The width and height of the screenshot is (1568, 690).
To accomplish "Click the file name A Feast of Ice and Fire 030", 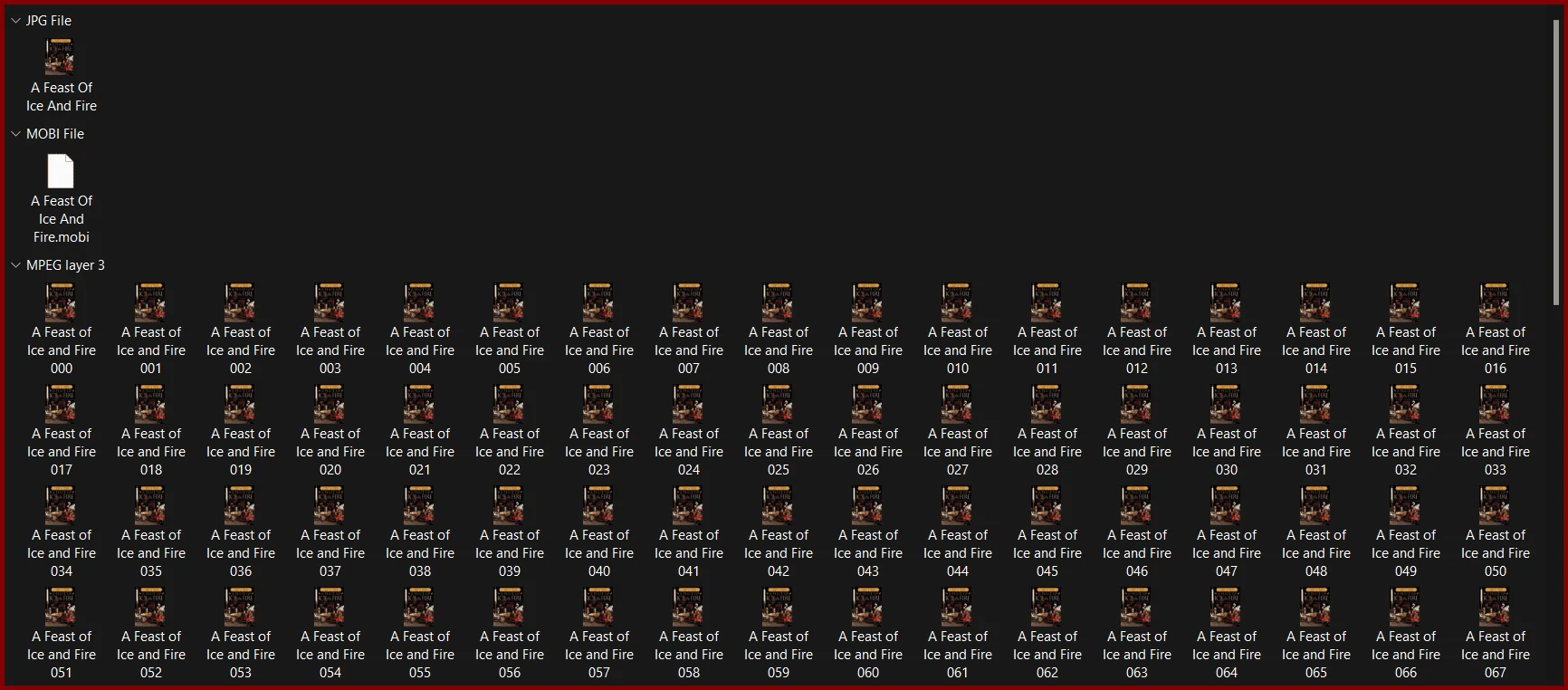I will 1227,452.
